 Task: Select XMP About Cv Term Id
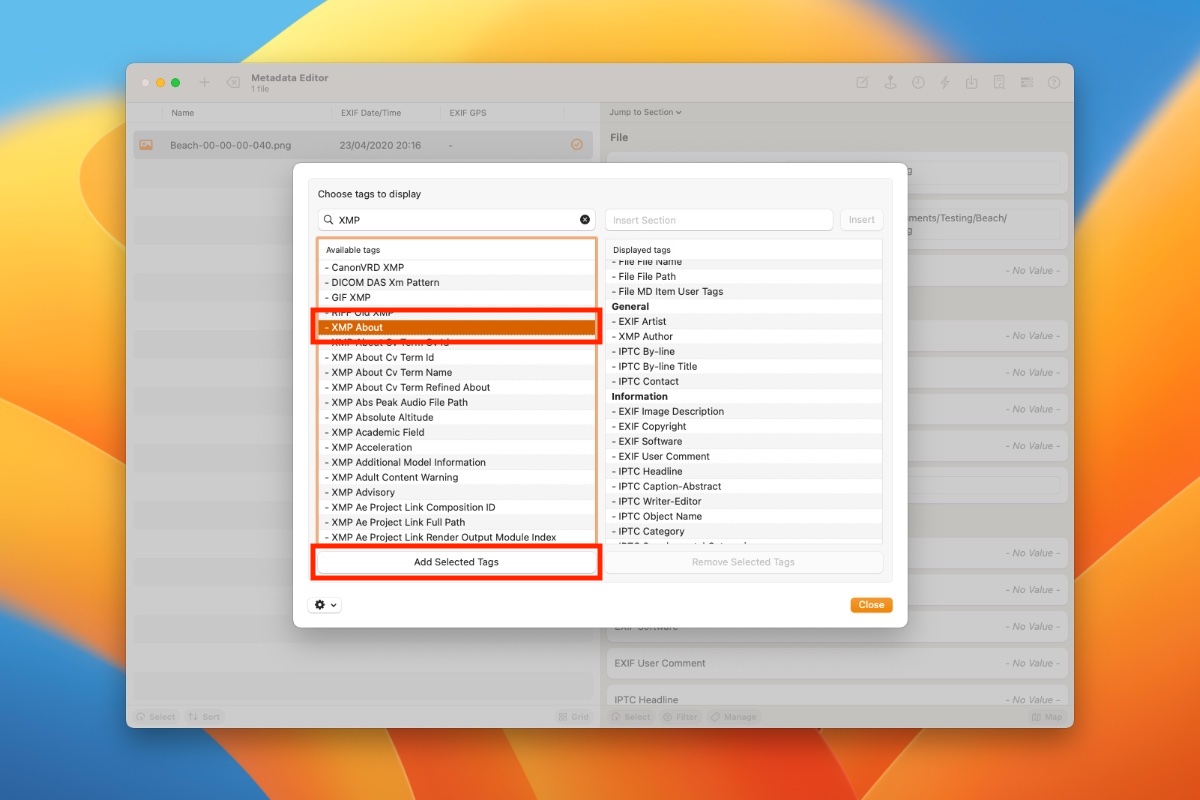(457, 357)
